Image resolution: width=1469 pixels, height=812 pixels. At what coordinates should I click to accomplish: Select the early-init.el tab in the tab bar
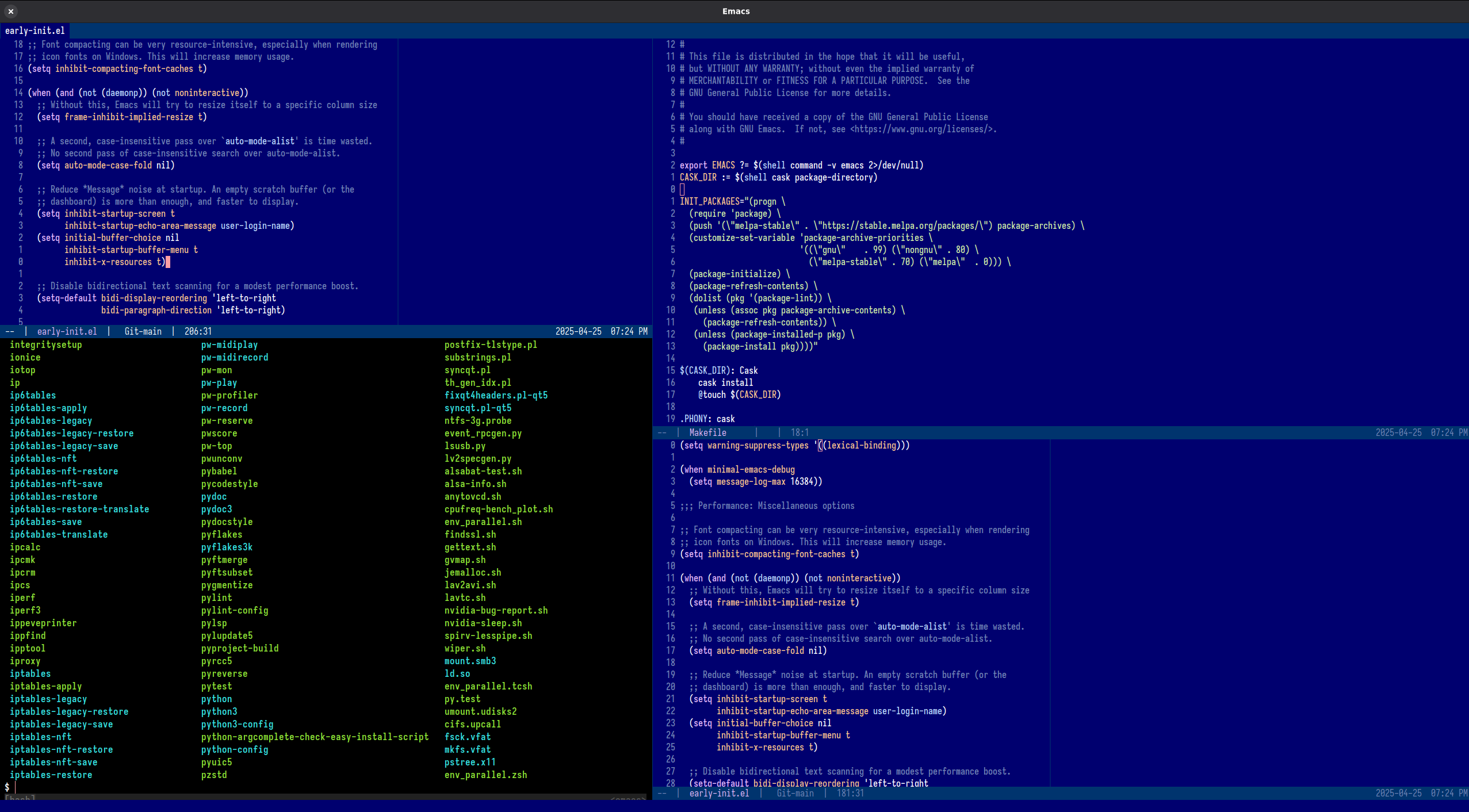[35, 31]
